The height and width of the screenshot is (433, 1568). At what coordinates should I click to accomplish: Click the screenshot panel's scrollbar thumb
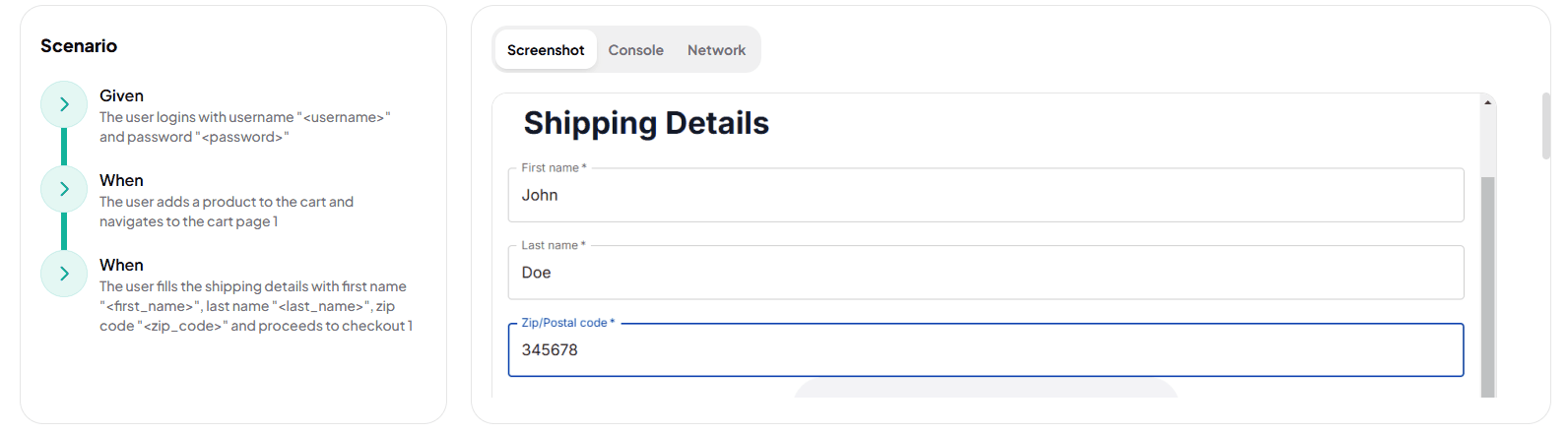click(x=1487, y=285)
